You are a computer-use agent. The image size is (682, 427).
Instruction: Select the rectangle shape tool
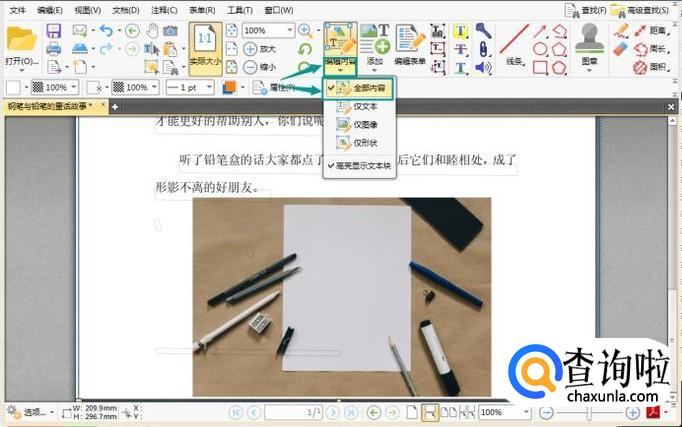540,67
